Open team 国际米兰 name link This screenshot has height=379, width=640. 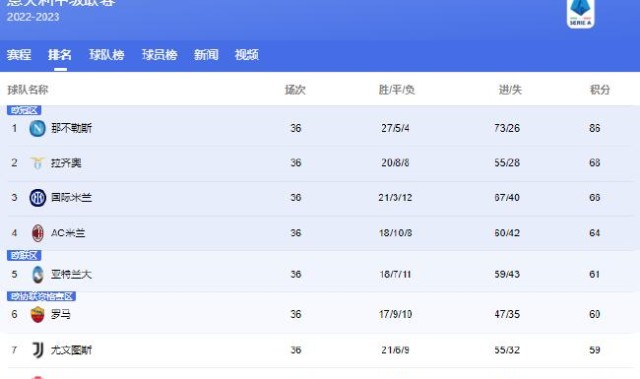pyautogui.click(x=71, y=198)
